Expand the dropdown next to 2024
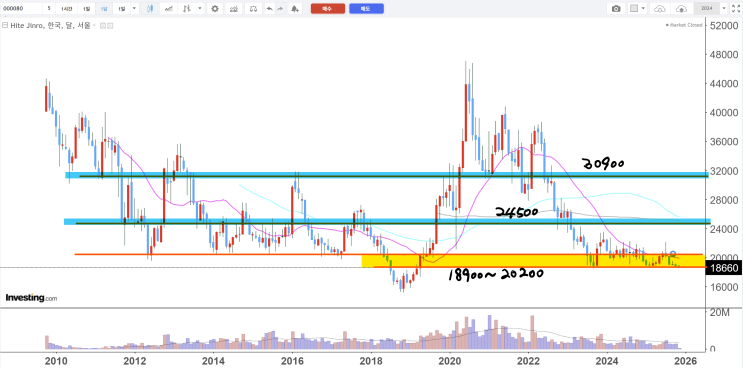This screenshot has height=368, width=743. [x=724, y=9]
